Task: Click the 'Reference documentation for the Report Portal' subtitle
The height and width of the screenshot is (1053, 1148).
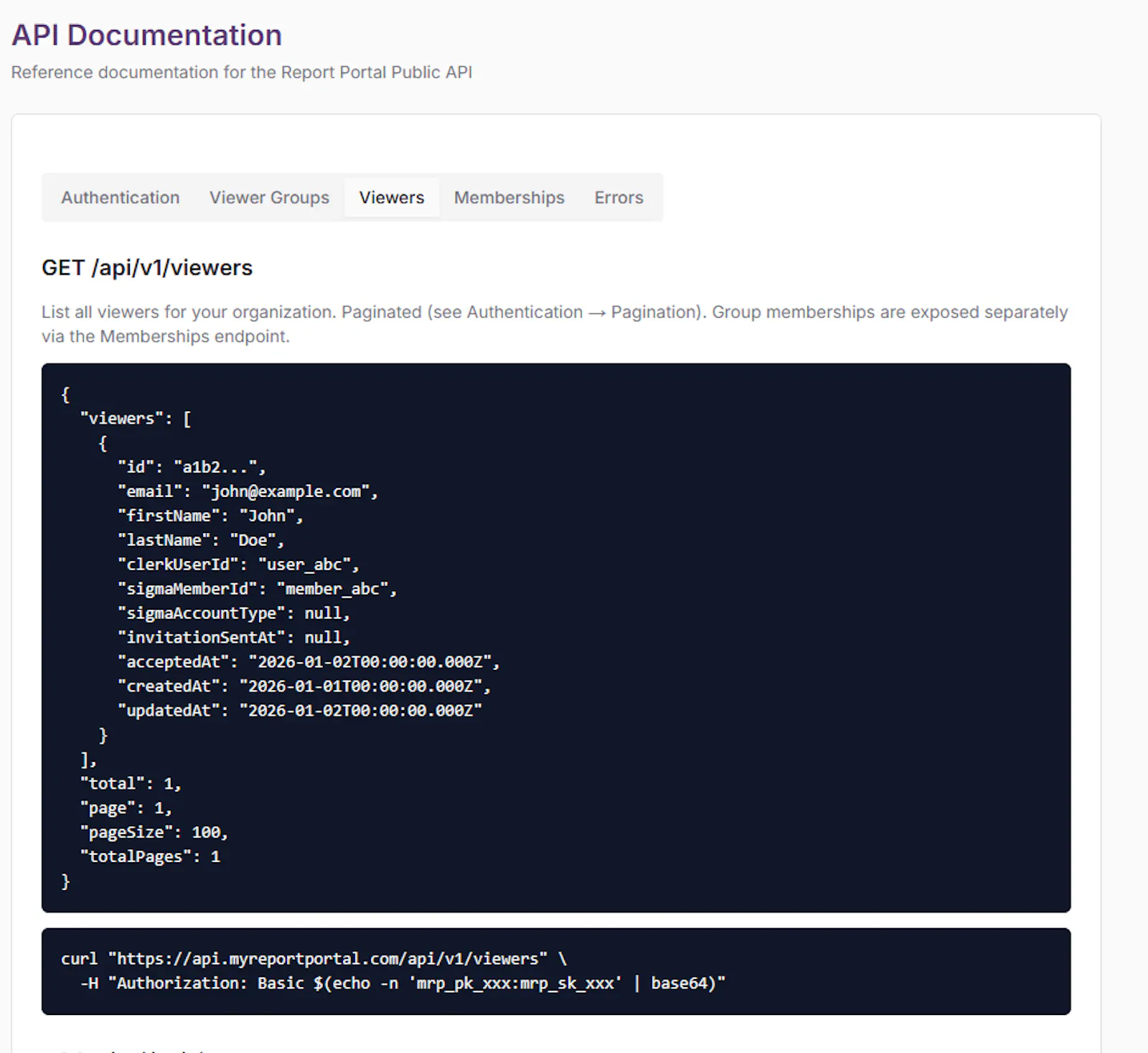Action: [x=242, y=72]
